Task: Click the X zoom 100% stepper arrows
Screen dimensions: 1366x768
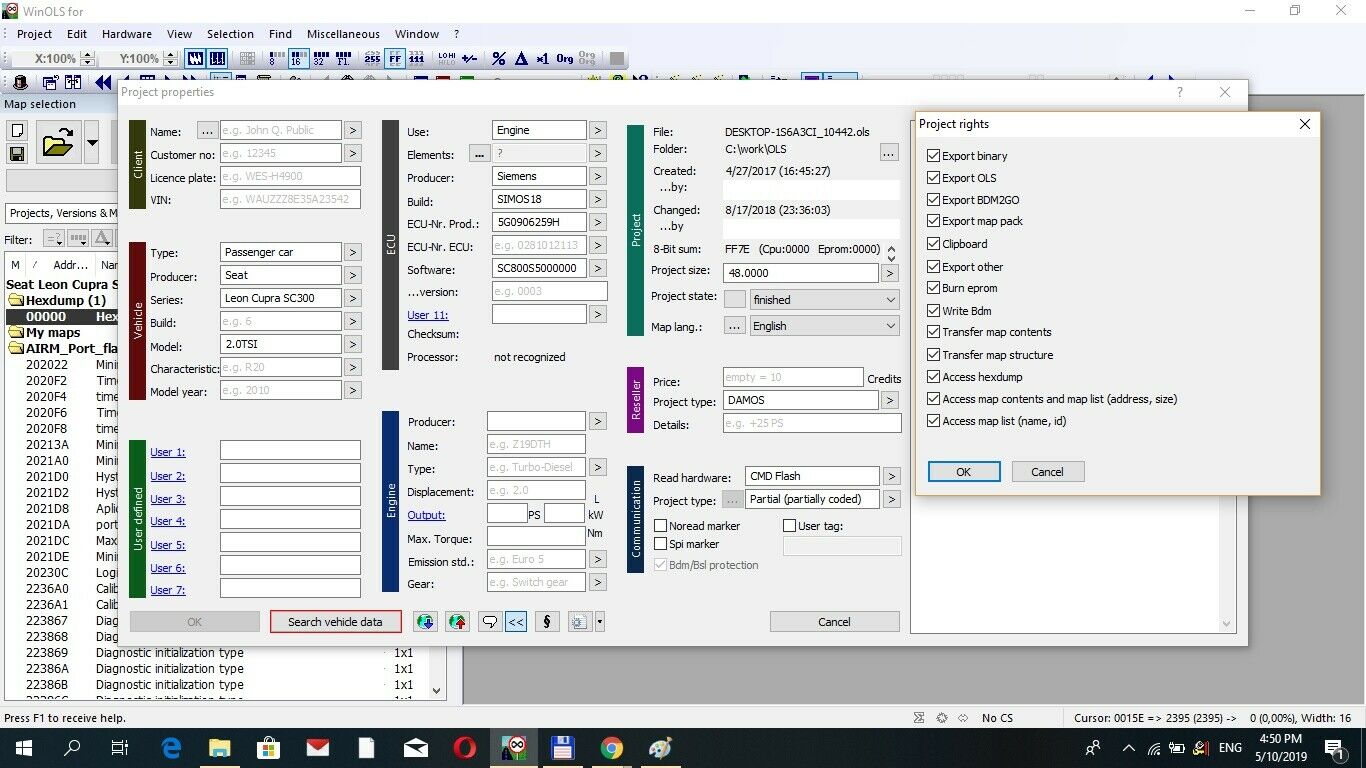Action: pos(87,59)
